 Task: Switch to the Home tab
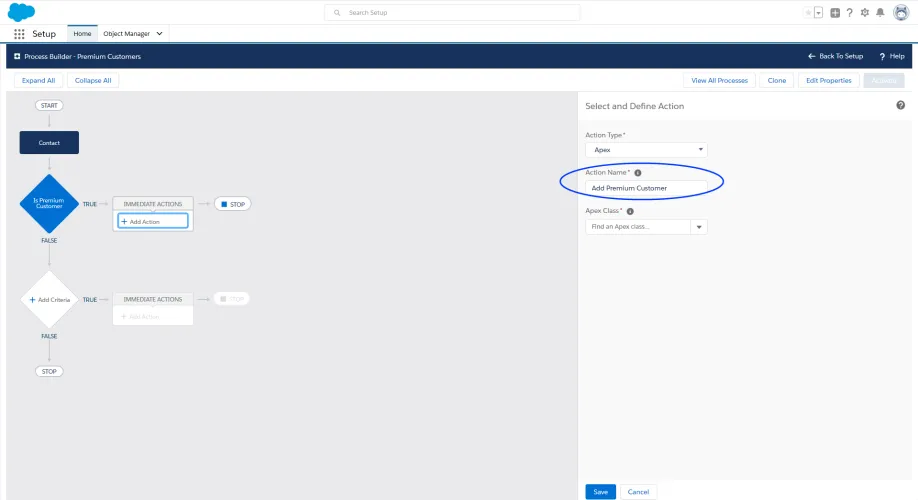pyautogui.click(x=82, y=33)
